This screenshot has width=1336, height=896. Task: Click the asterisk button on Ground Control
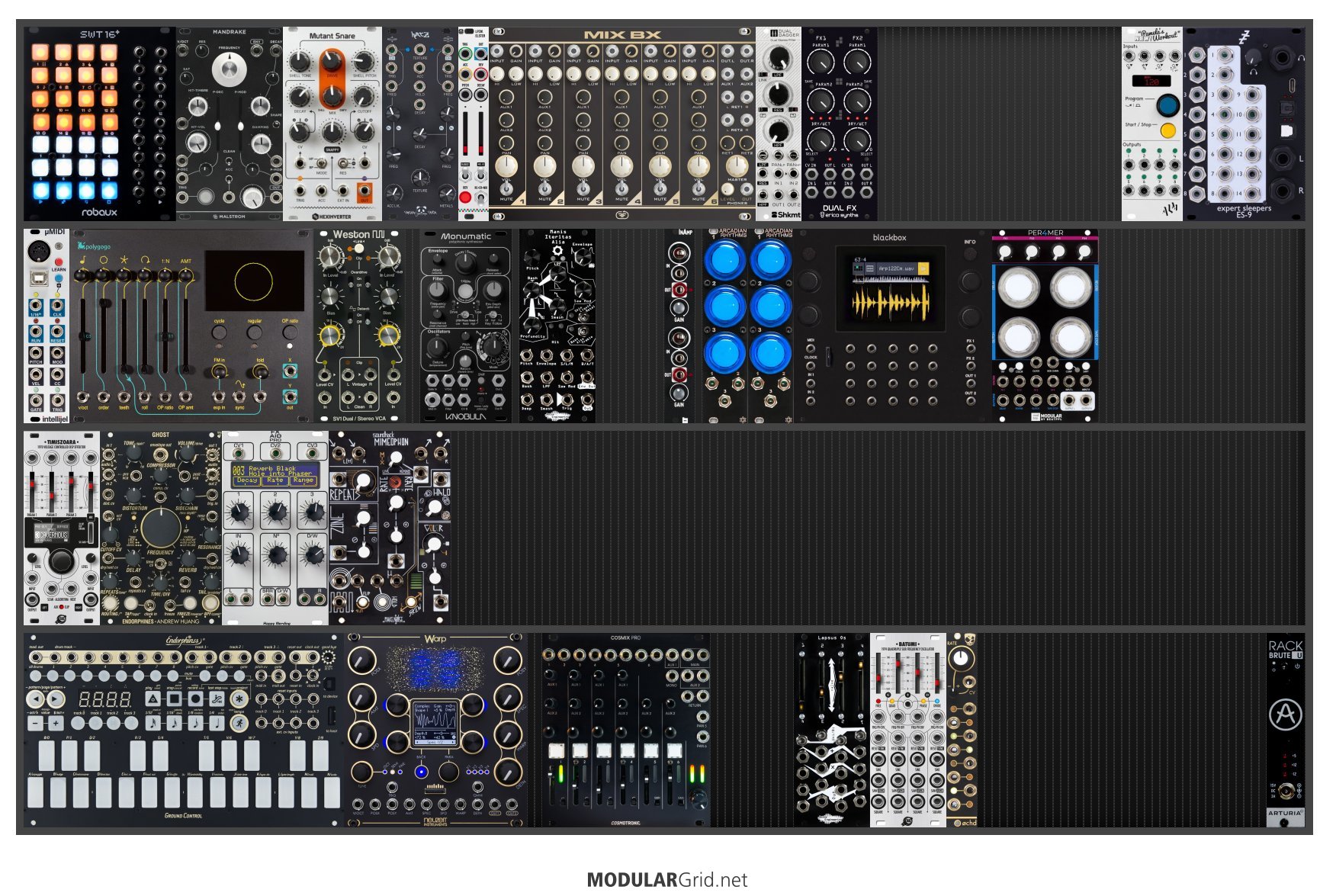tap(239, 698)
